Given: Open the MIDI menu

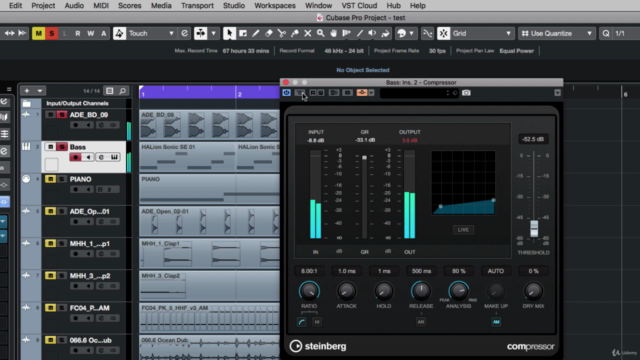Looking at the screenshot, I should tap(101, 6).
